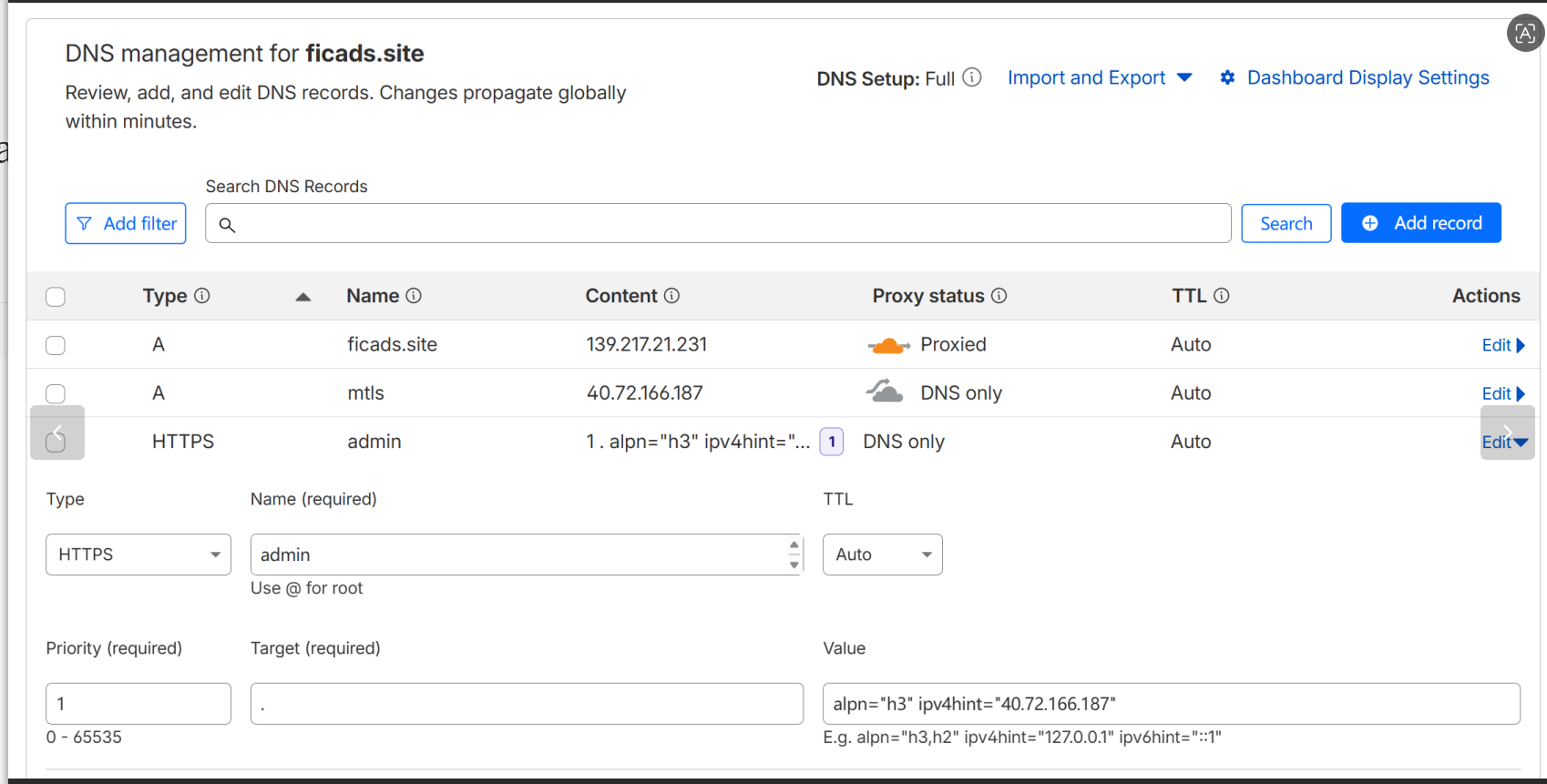This screenshot has width=1547, height=784.
Task: Click the DNS Setup info icon
Action: [x=972, y=77]
